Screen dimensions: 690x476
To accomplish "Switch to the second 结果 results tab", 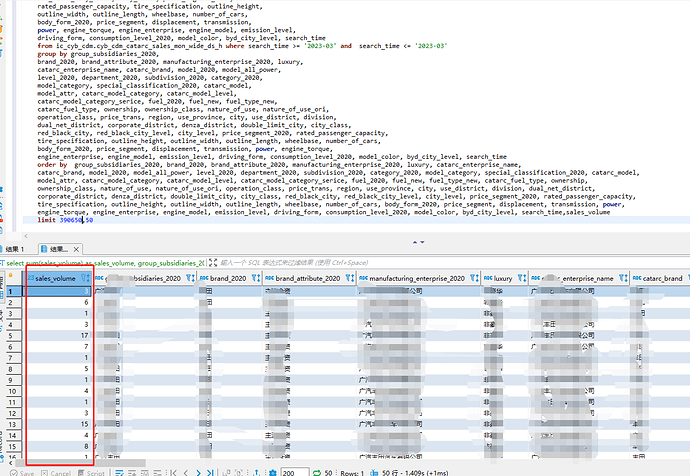I will [55, 249].
